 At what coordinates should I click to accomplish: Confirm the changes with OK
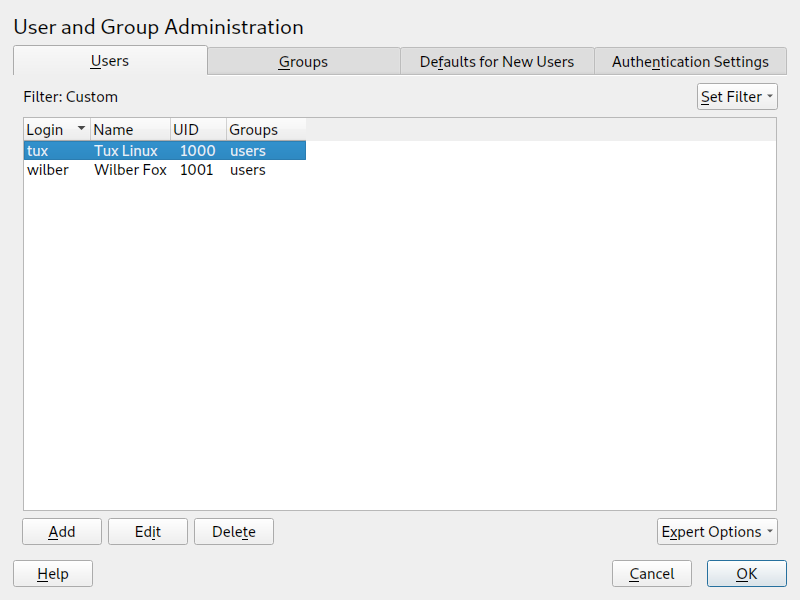pyautogui.click(x=747, y=574)
